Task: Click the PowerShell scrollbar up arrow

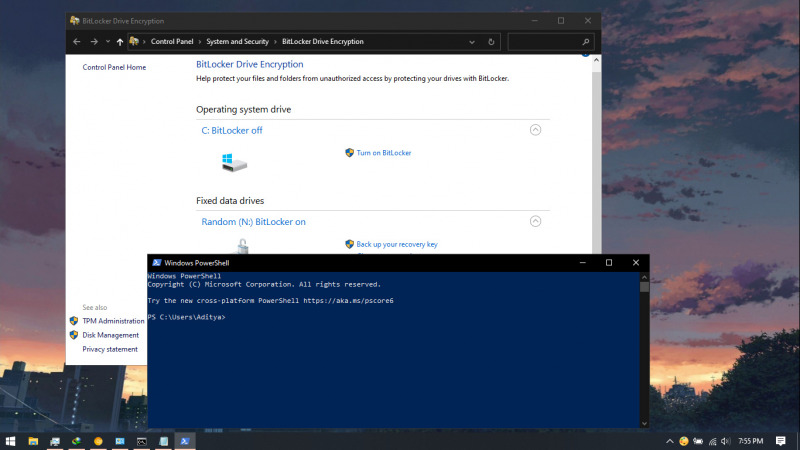Action: point(644,278)
